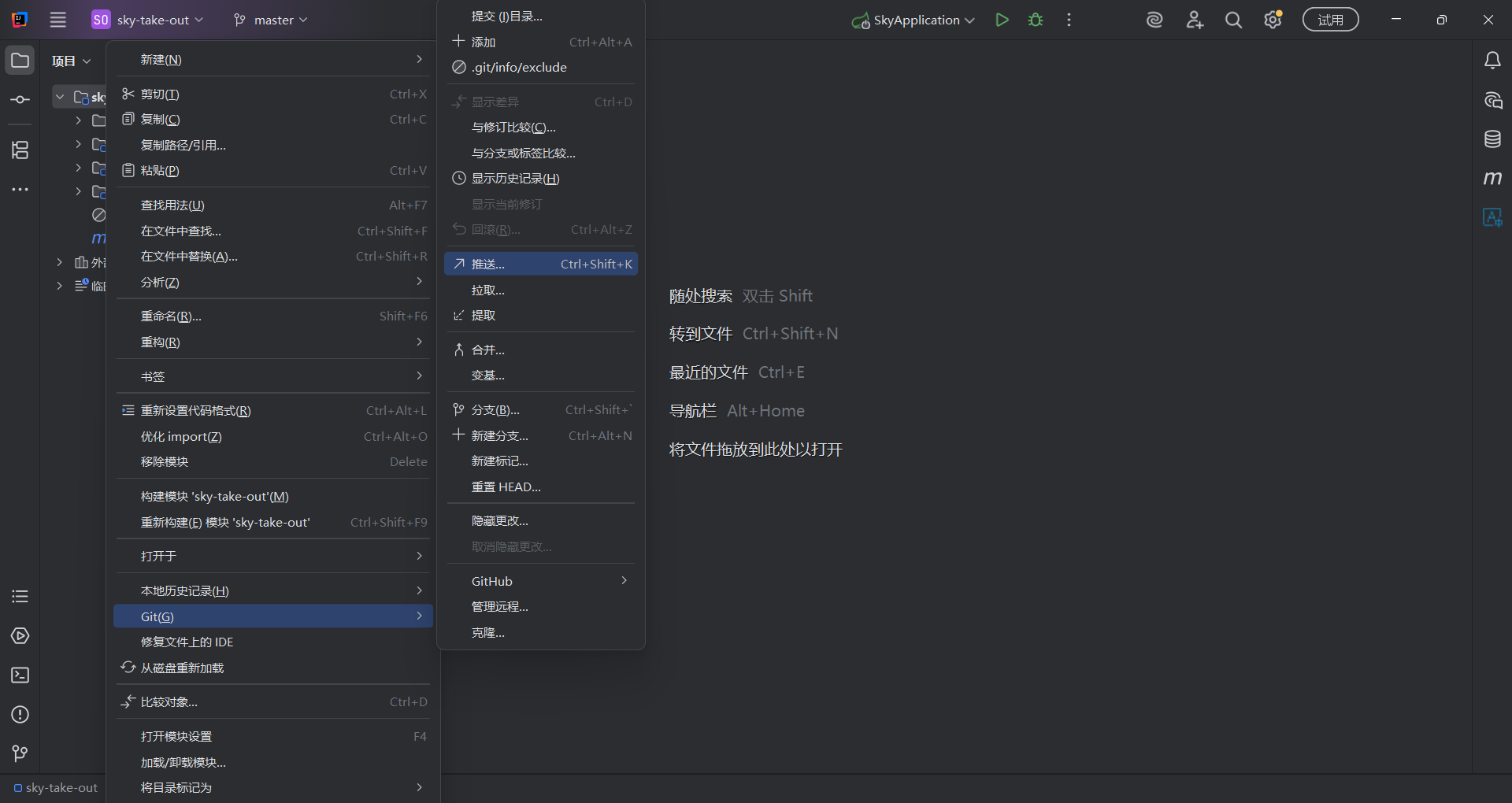The width and height of the screenshot is (1512, 803).
Task: Open the main hamburger menu
Action: click(58, 20)
